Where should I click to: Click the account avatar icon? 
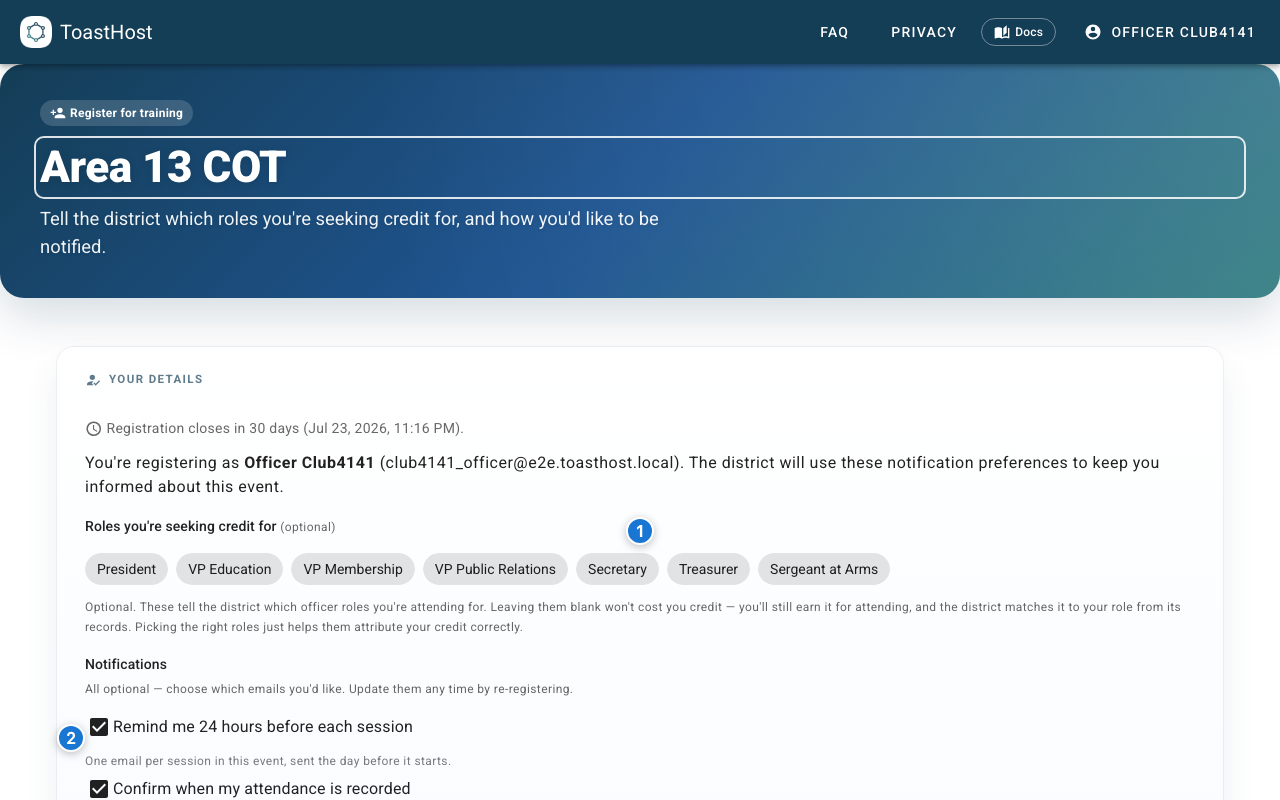[x=1093, y=32]
